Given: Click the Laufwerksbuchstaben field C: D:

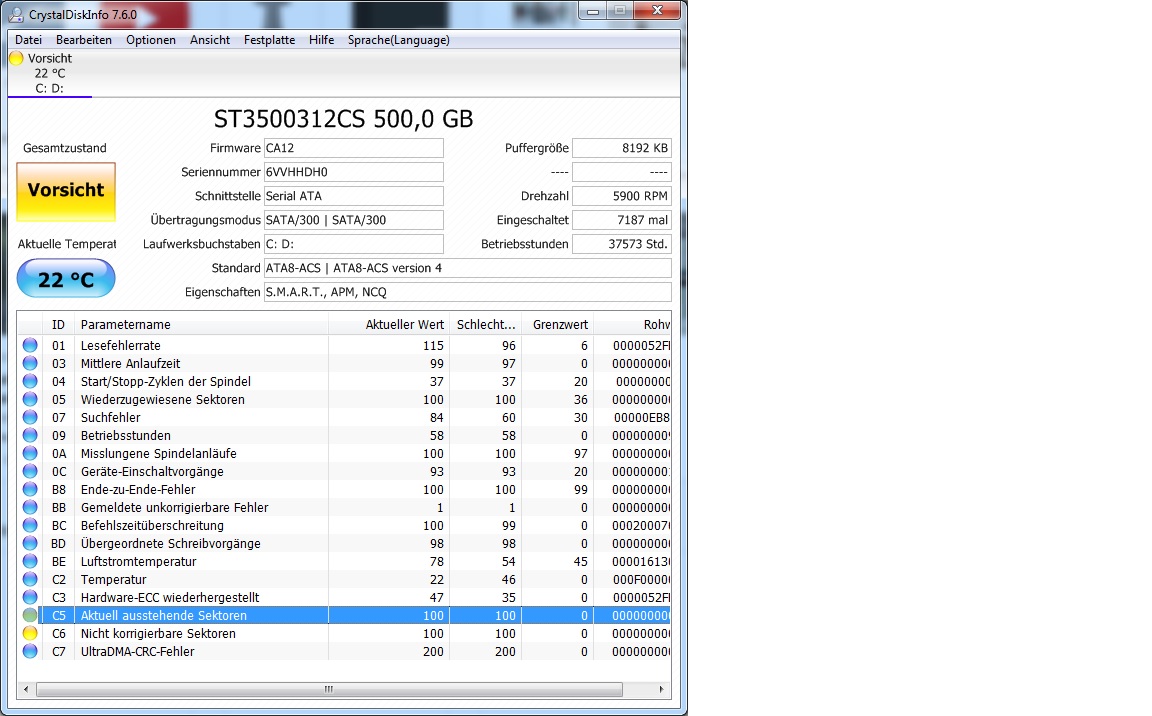Looking at the screenshot, I should coord(353,244).
